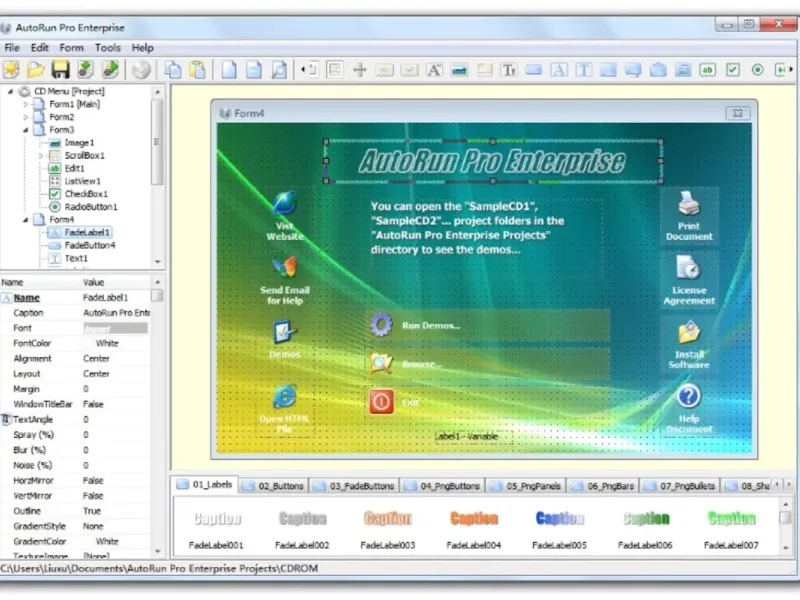Collapse the Form4 tree node

(x=26, y=219)
